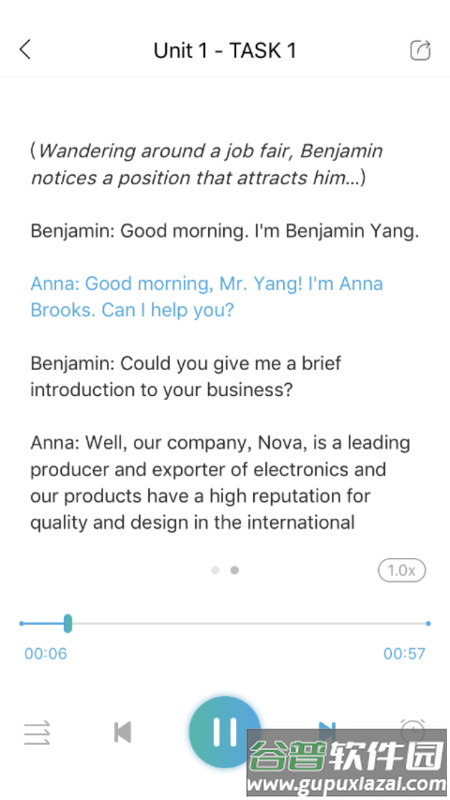Select the 'brief introduction' Benjamin line
Image resolution: width=450 pixels, height=800 pixels.
click(x=186, y=377)
